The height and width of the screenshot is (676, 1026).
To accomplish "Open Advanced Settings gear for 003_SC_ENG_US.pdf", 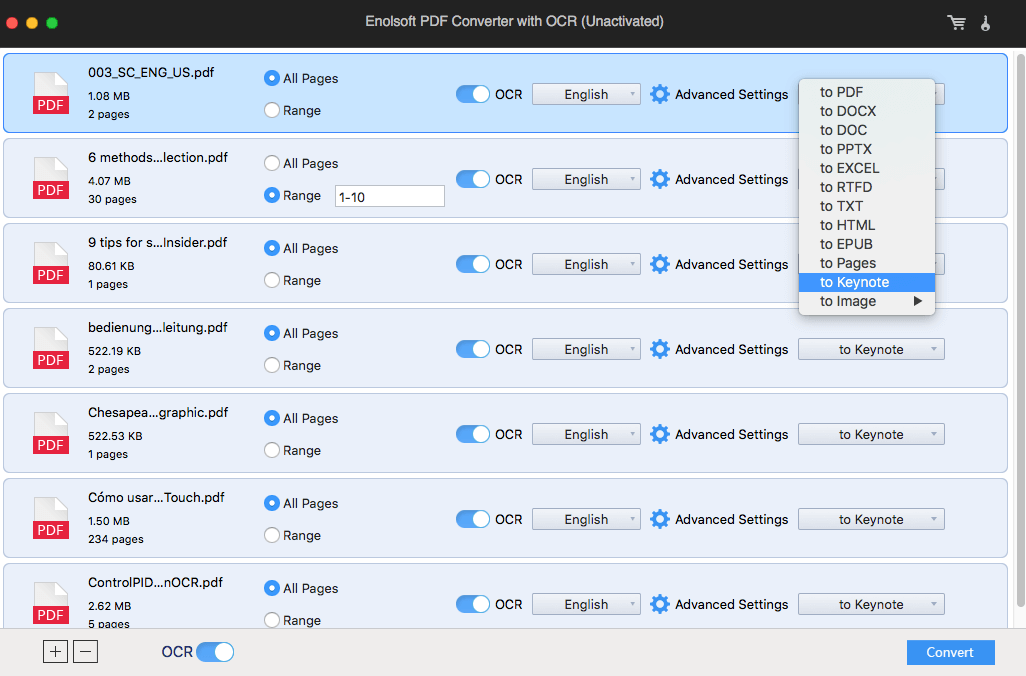I will tap(660, 94).
